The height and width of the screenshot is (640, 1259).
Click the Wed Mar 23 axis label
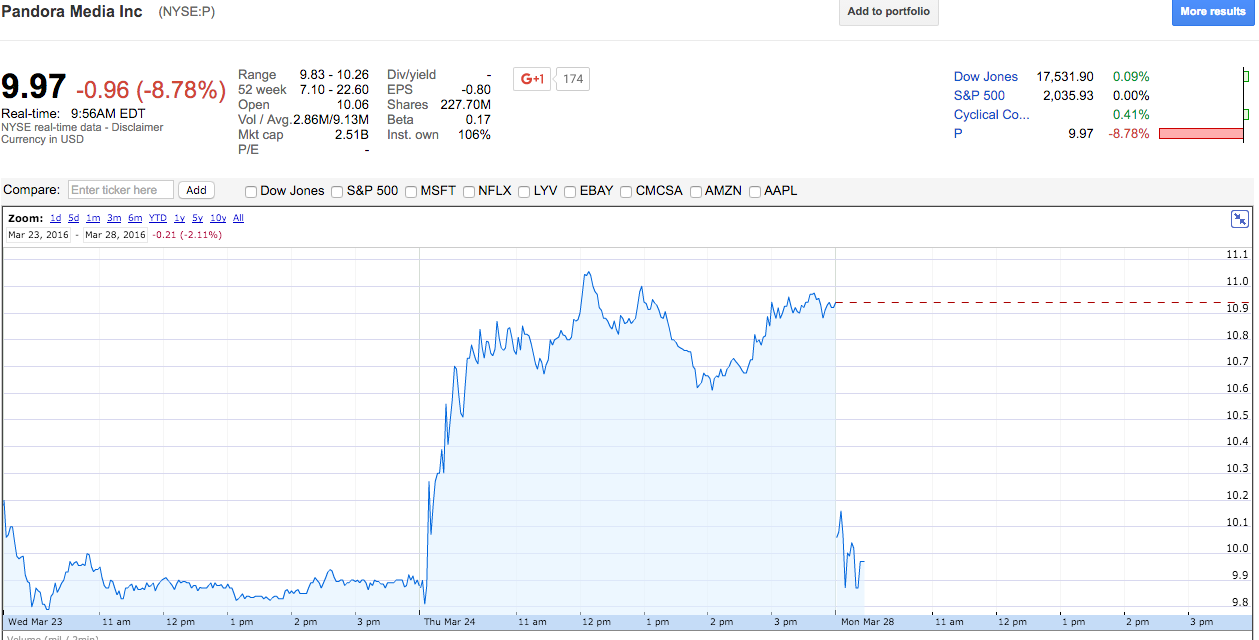pos(35,622)
